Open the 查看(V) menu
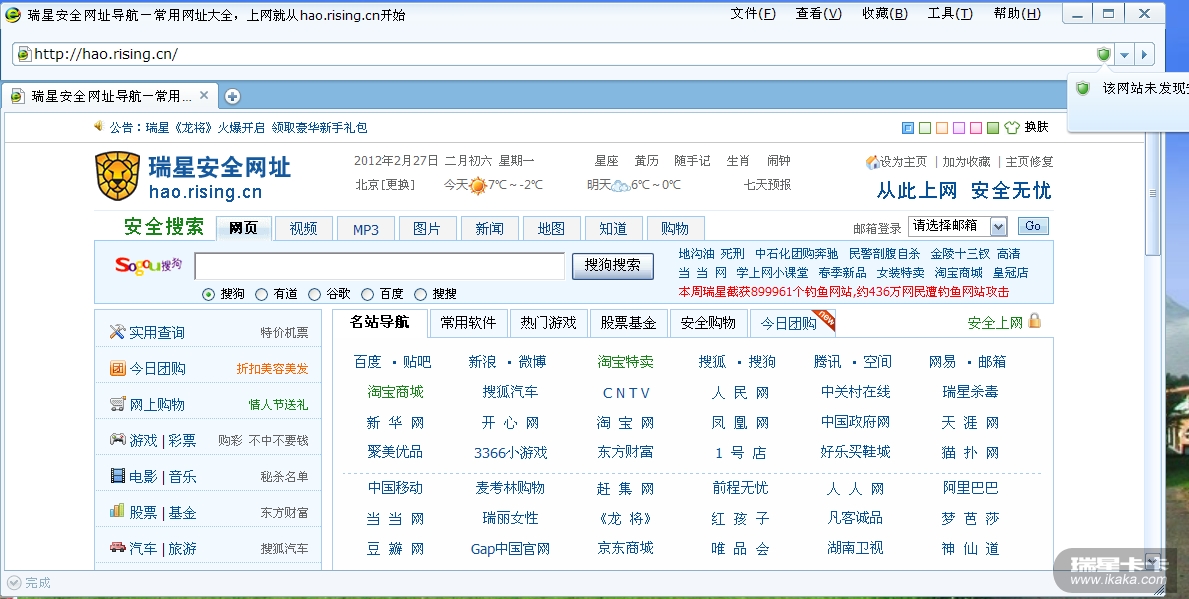1189x599 pixels. pos(819,14)
